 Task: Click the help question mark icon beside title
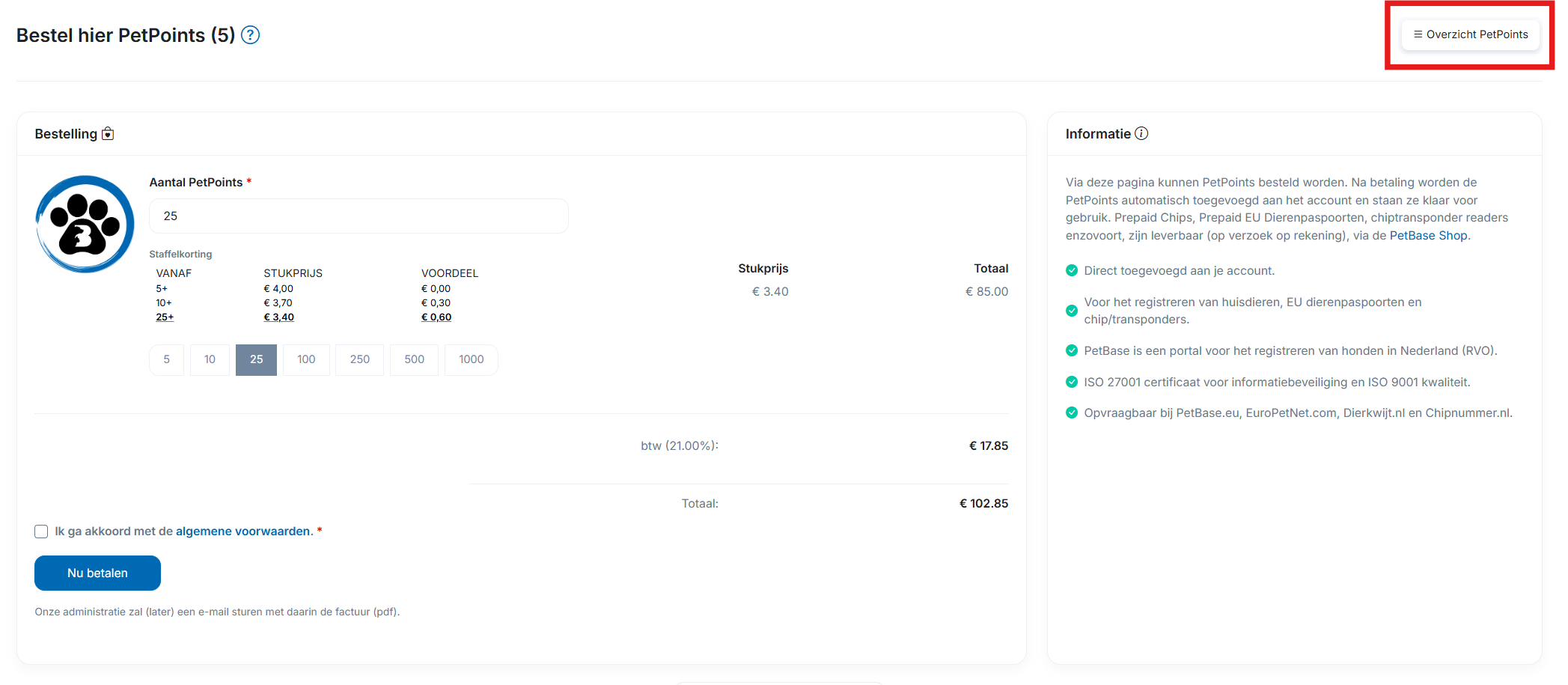(x=251, y=35)
